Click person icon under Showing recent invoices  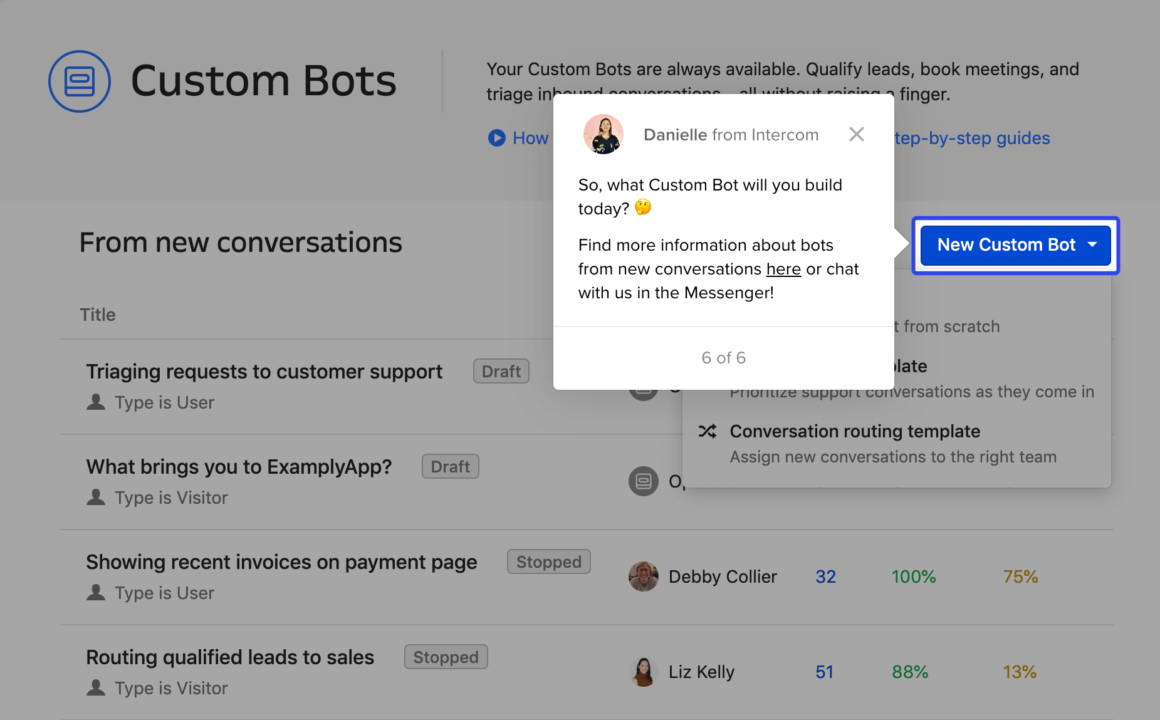[x=95, y=593]
